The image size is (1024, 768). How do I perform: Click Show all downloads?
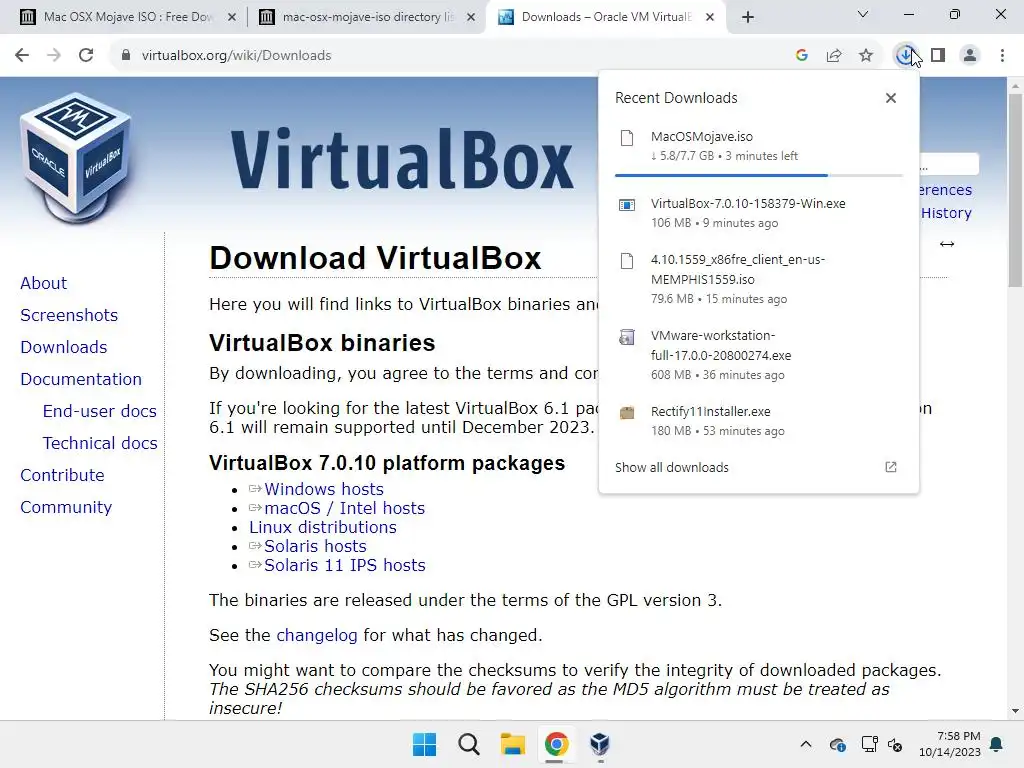pos(671,468)
